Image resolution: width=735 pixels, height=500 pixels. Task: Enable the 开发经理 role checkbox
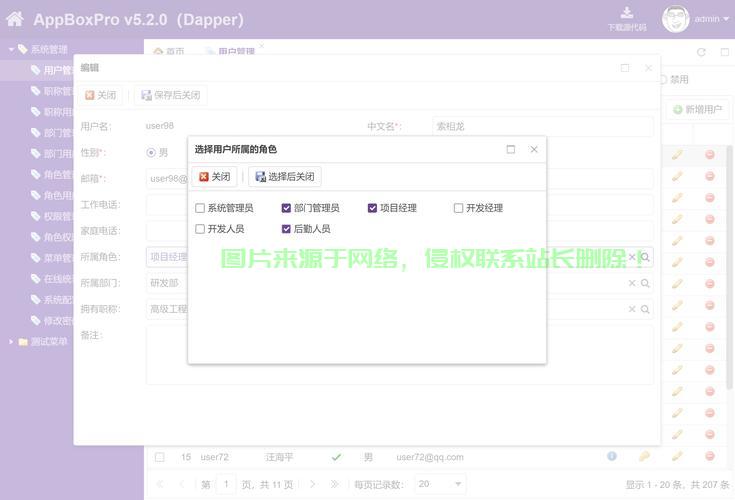(458, 208)
